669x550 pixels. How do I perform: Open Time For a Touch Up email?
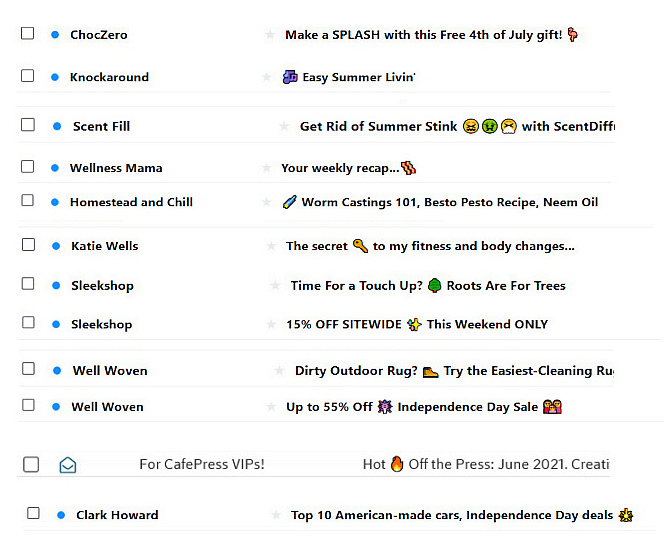point(428,286)
